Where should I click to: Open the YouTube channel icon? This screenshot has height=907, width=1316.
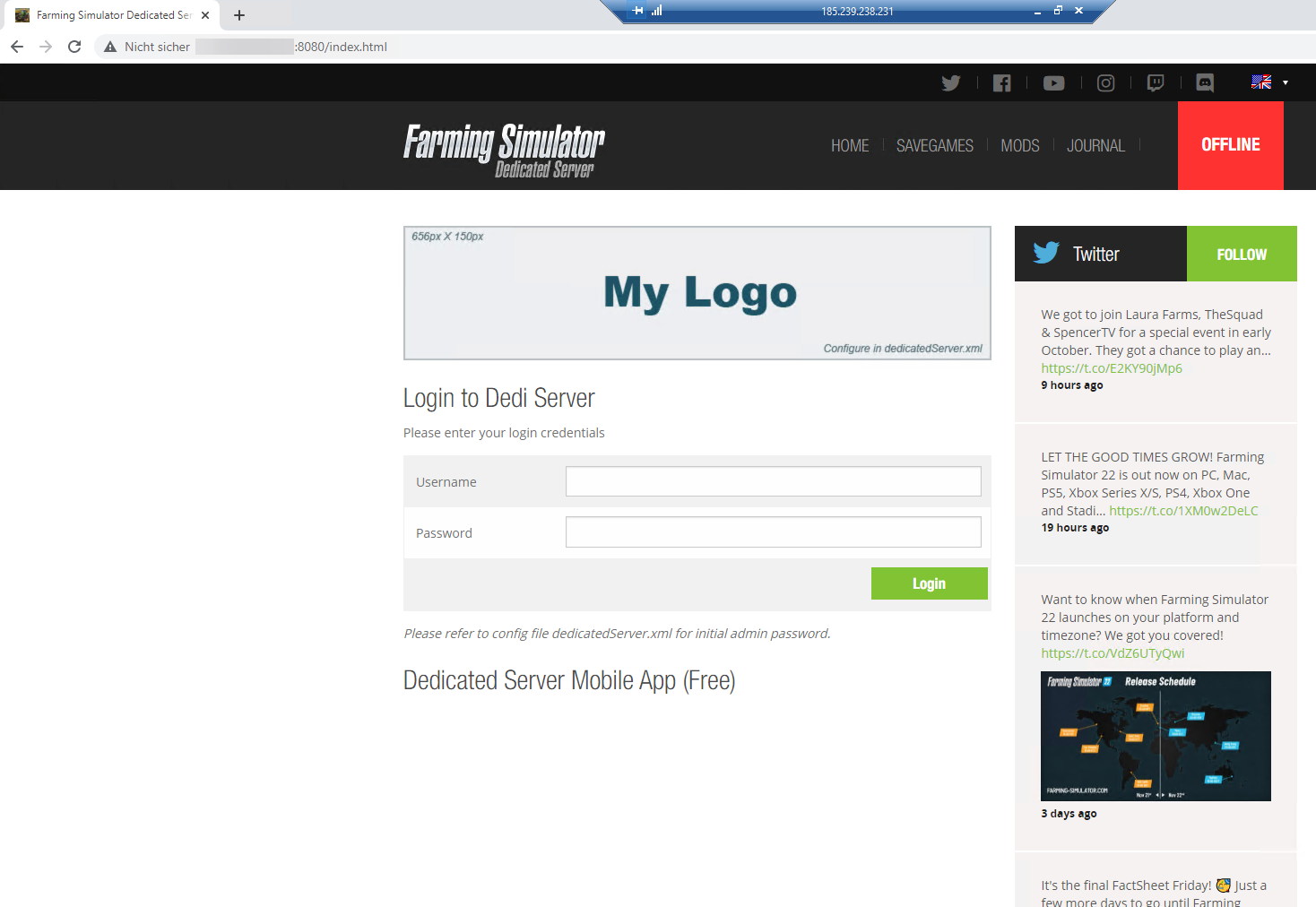coord(1054,83)
